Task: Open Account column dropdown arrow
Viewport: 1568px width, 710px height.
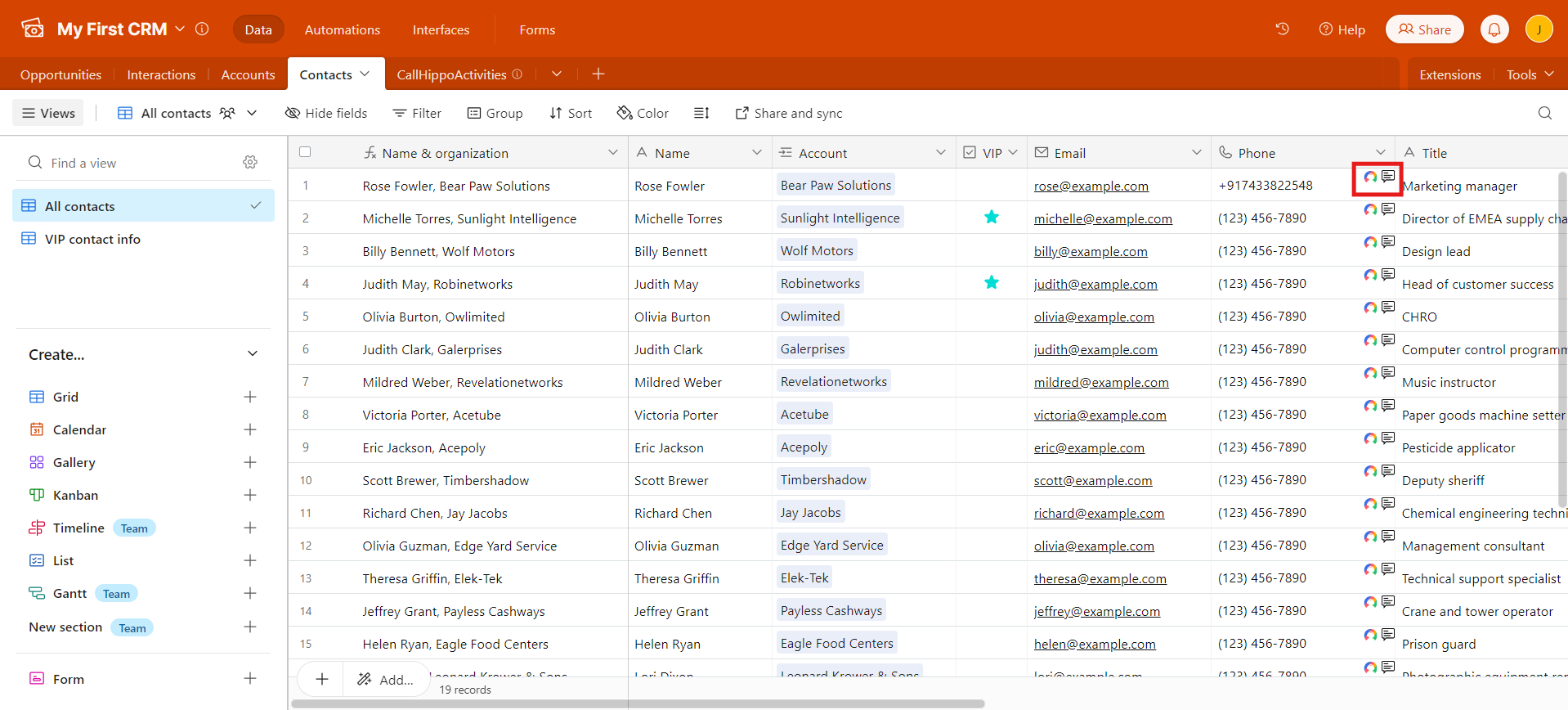Action: (941, 152)
